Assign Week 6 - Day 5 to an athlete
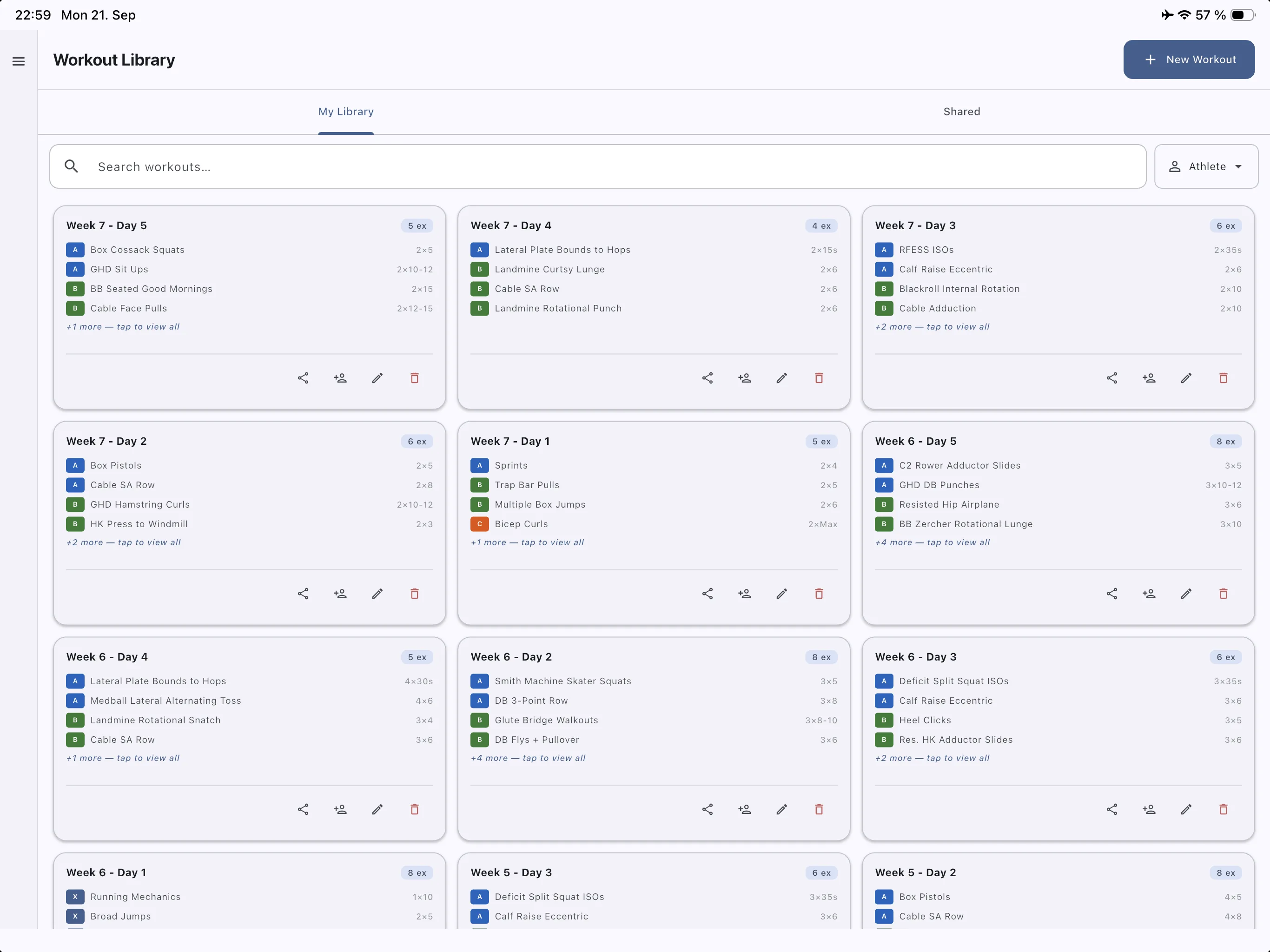The height and width of the screenshot is (952, 1270). tap(1149, 594)
